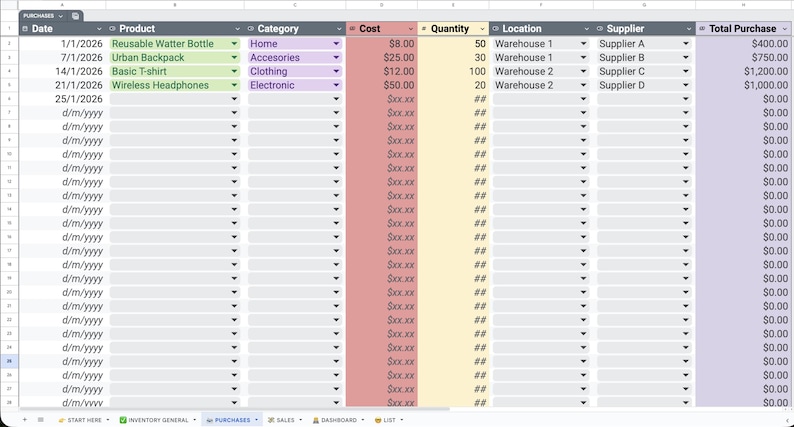The height and width of the screenshot is (427, 794).
Task: Open the Accesories category dropdown
Action: 336,57
